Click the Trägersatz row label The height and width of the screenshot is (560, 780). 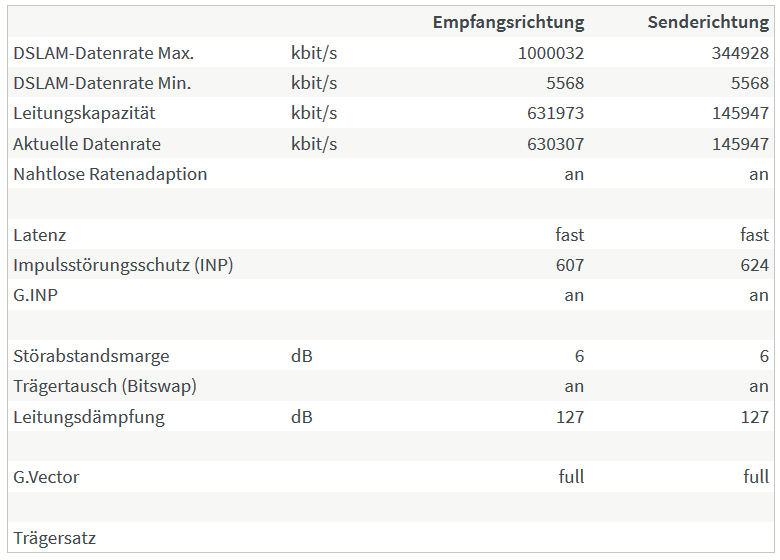55,538
